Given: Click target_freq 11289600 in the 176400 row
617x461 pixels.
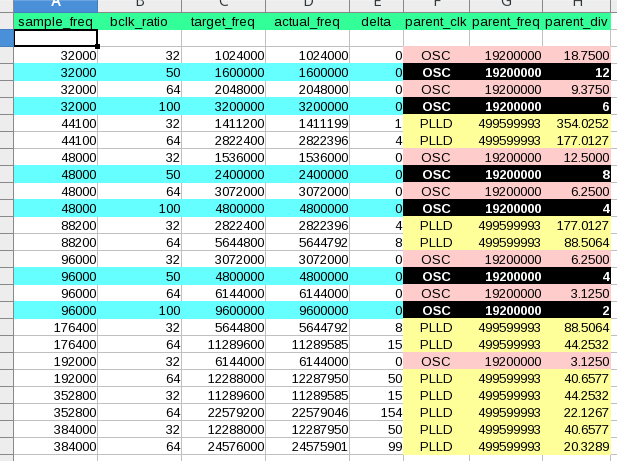Looking at the screenshot, I should coord(223,345).
